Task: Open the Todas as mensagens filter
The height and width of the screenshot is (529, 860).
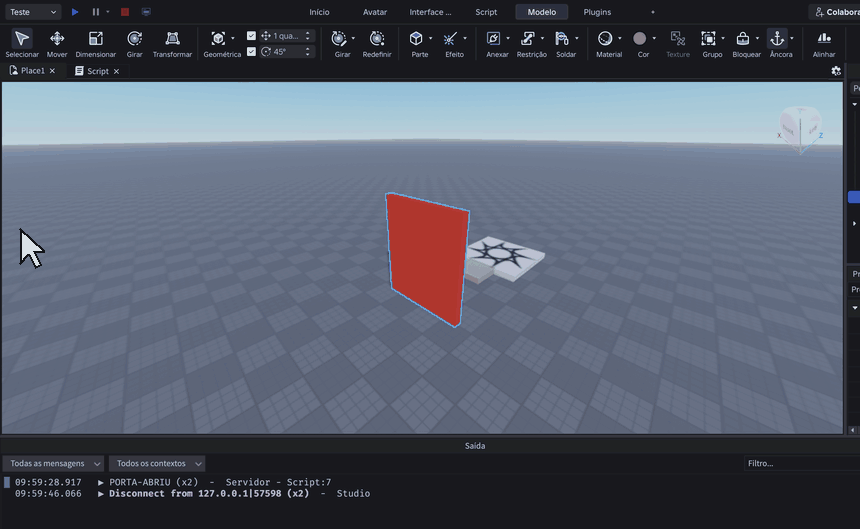Action: 53,463
